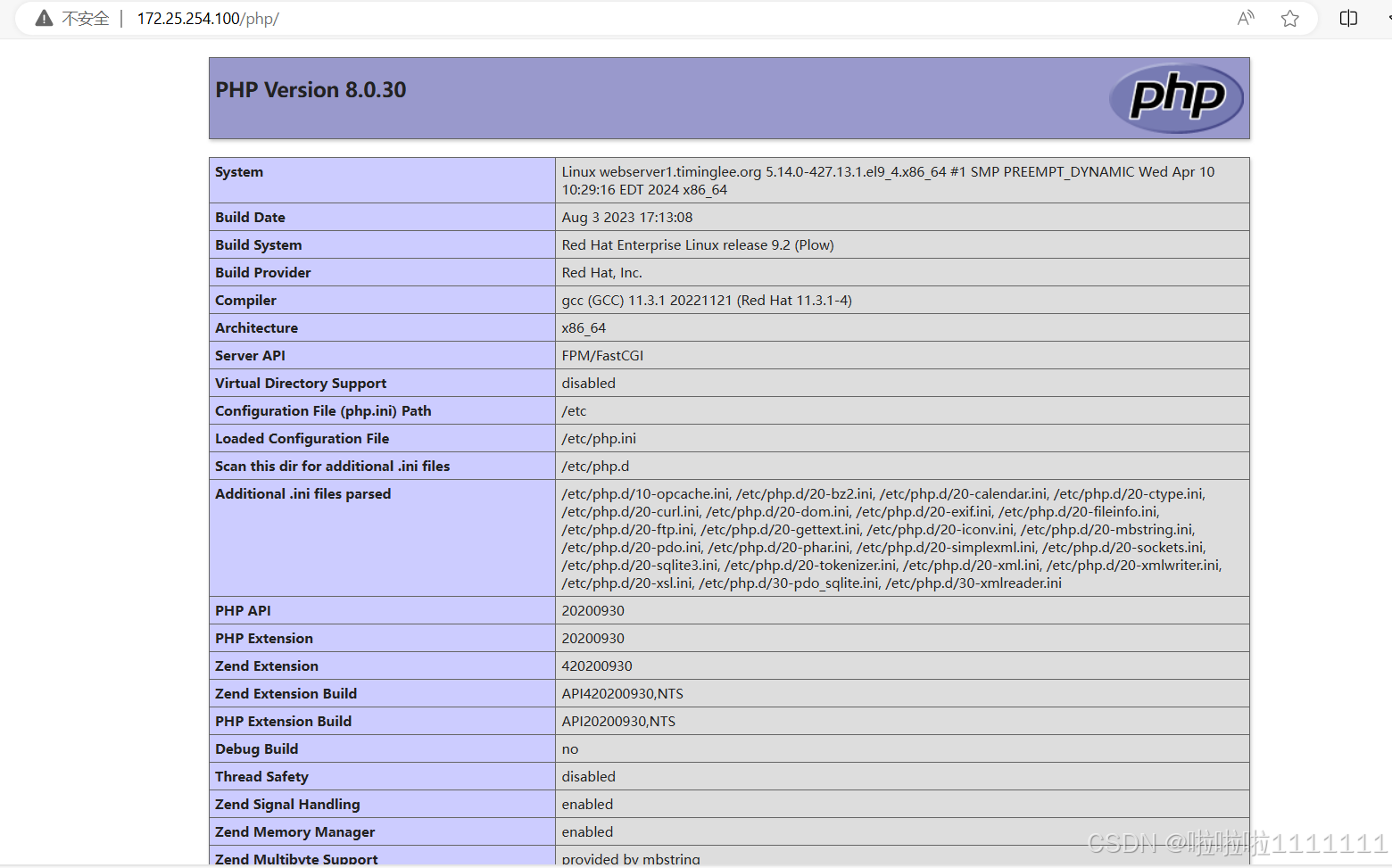Click the Loaded Configuration File label
Screen dimensions: 1392x868
(302, 439)
